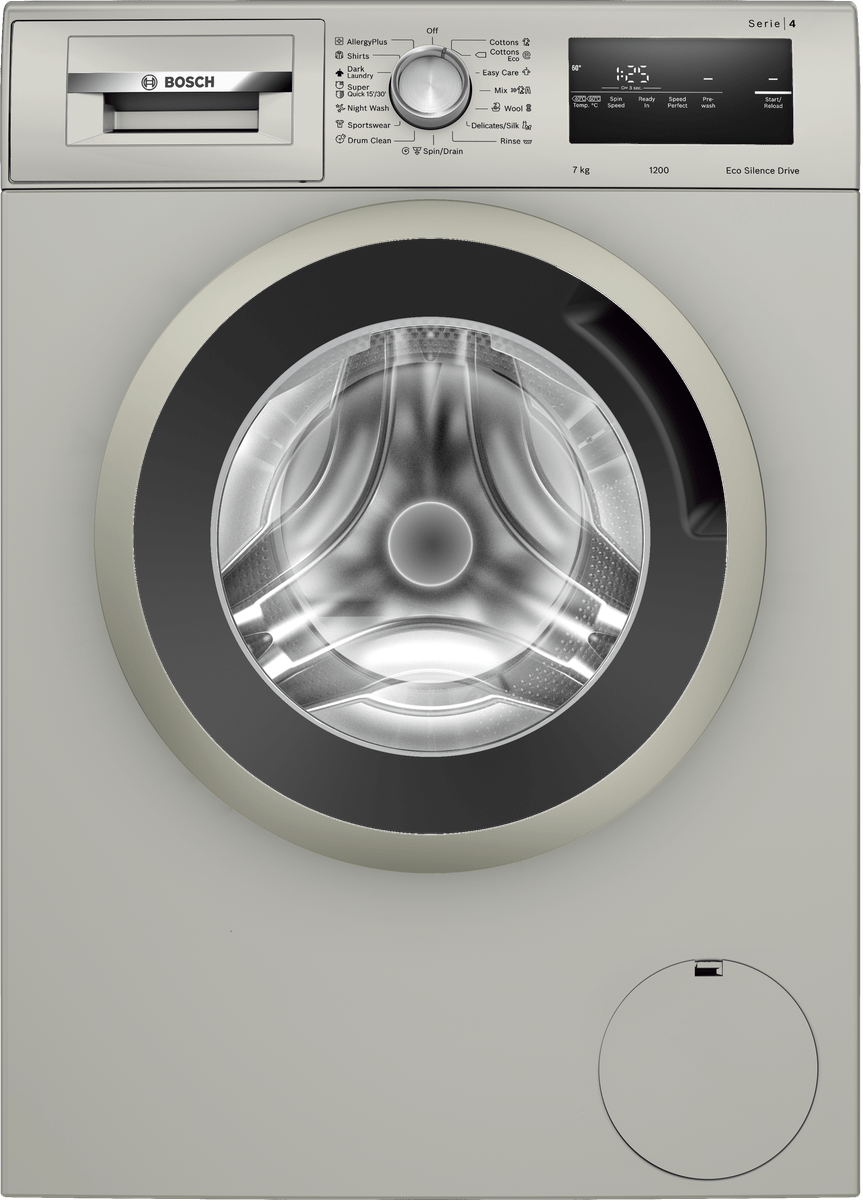Choose the Delicates/Silk program label
This screenshot has width=863, height=1200.
click(495, 125)
